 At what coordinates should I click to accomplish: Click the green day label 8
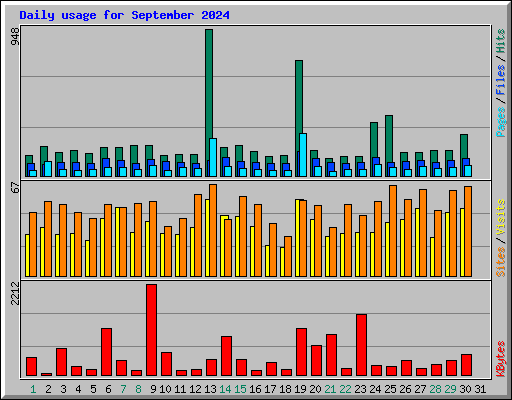click(138, 389)
